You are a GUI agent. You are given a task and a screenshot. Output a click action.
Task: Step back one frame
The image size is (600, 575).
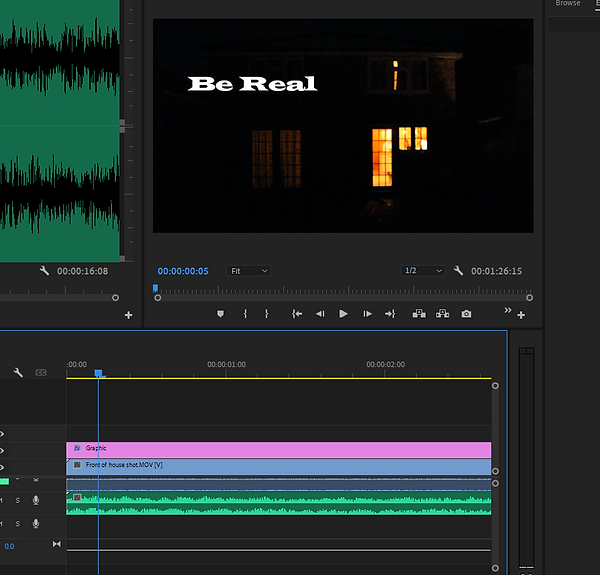pos(320,314)
